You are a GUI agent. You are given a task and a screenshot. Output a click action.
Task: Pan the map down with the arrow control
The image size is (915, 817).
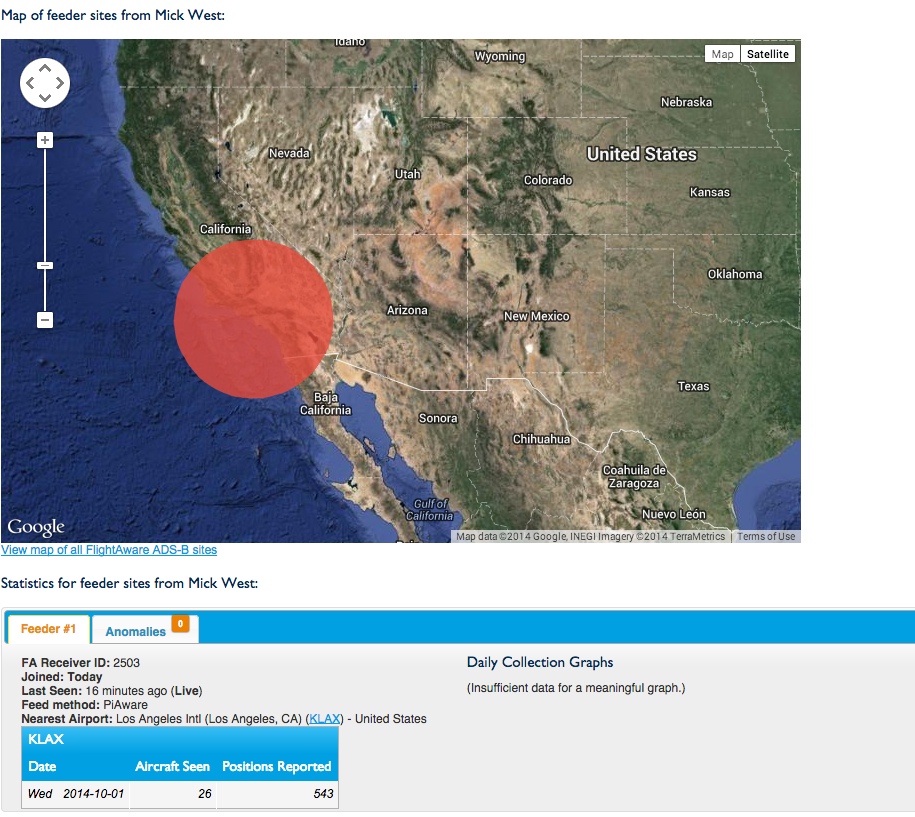[x=45, y=99]
